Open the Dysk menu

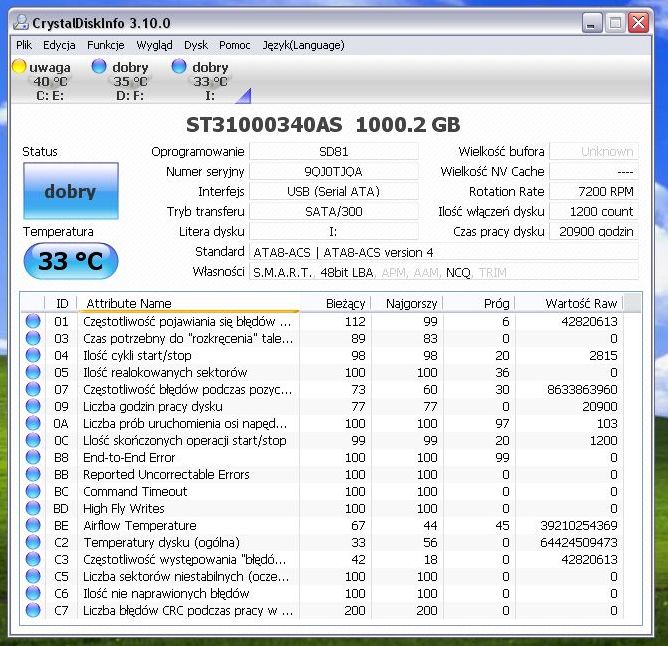(x=196, y=45)
